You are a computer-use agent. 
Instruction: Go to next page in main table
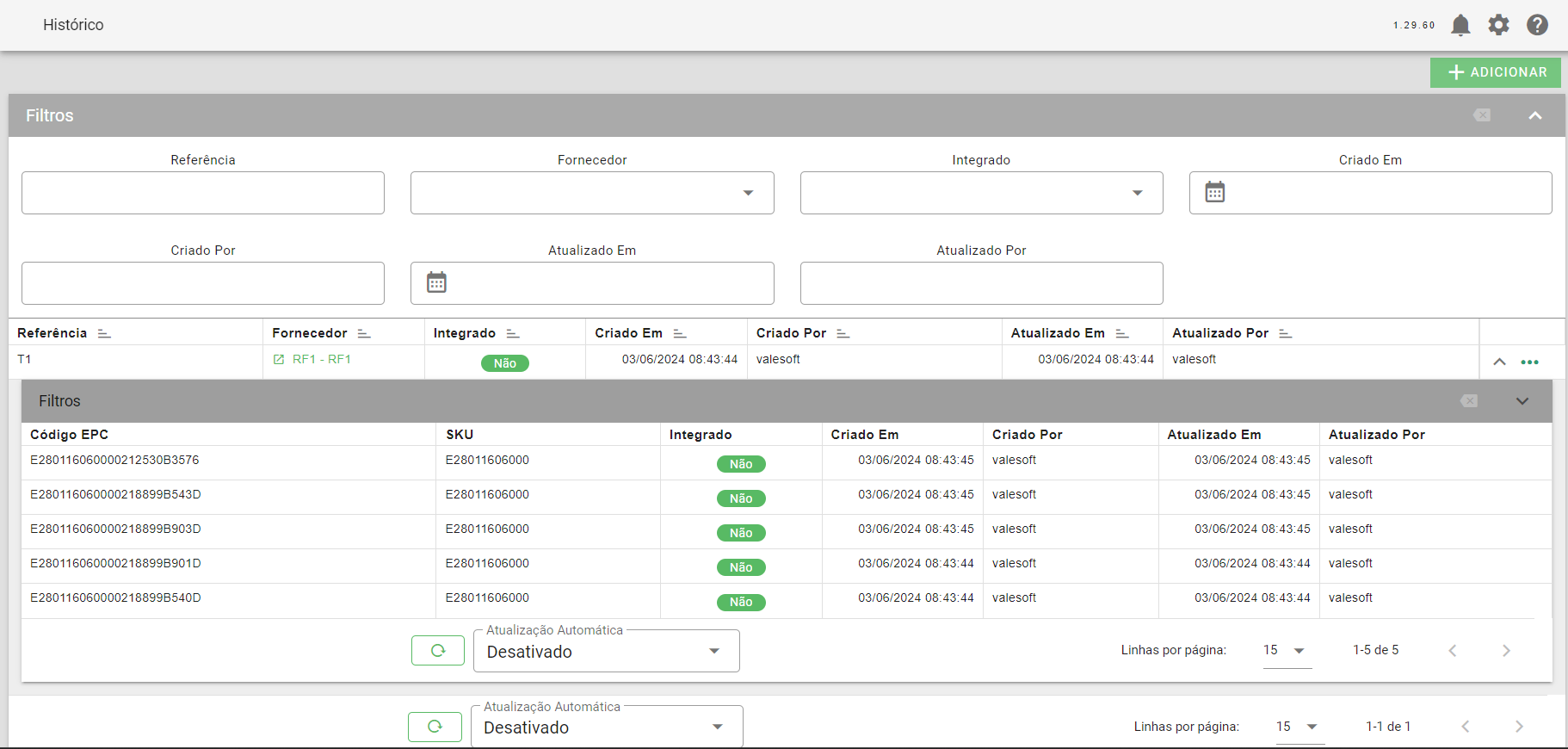point(1519,727)
